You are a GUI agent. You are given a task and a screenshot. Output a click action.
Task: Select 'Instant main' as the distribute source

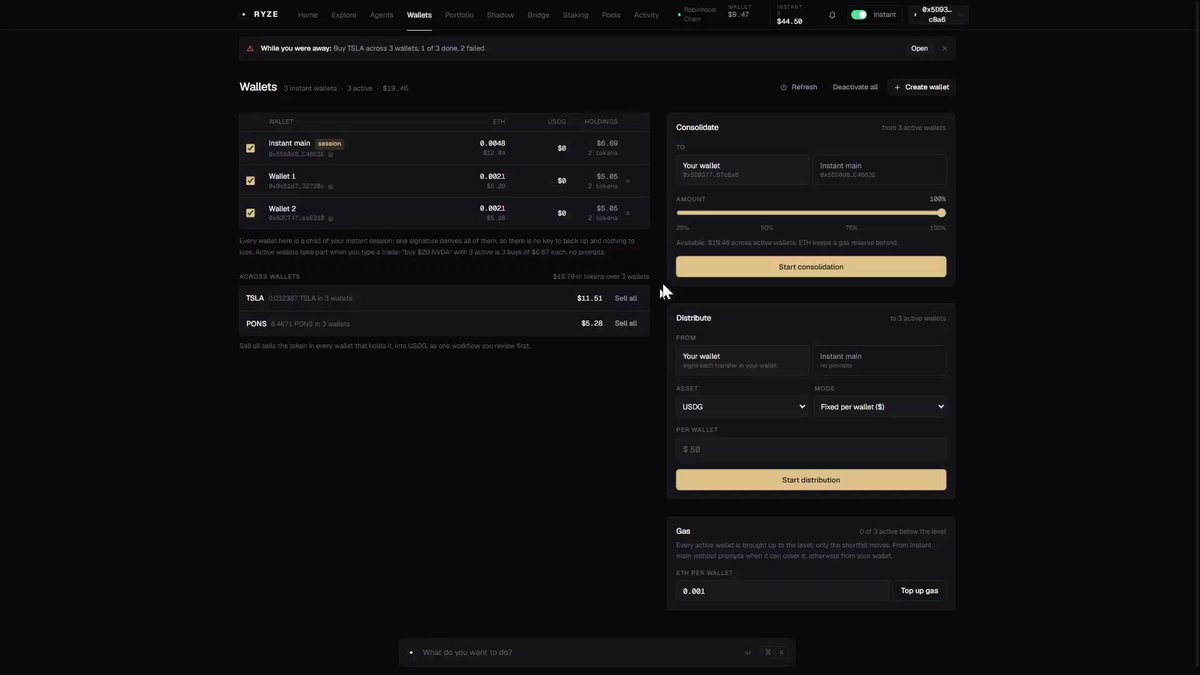[880, 360]
